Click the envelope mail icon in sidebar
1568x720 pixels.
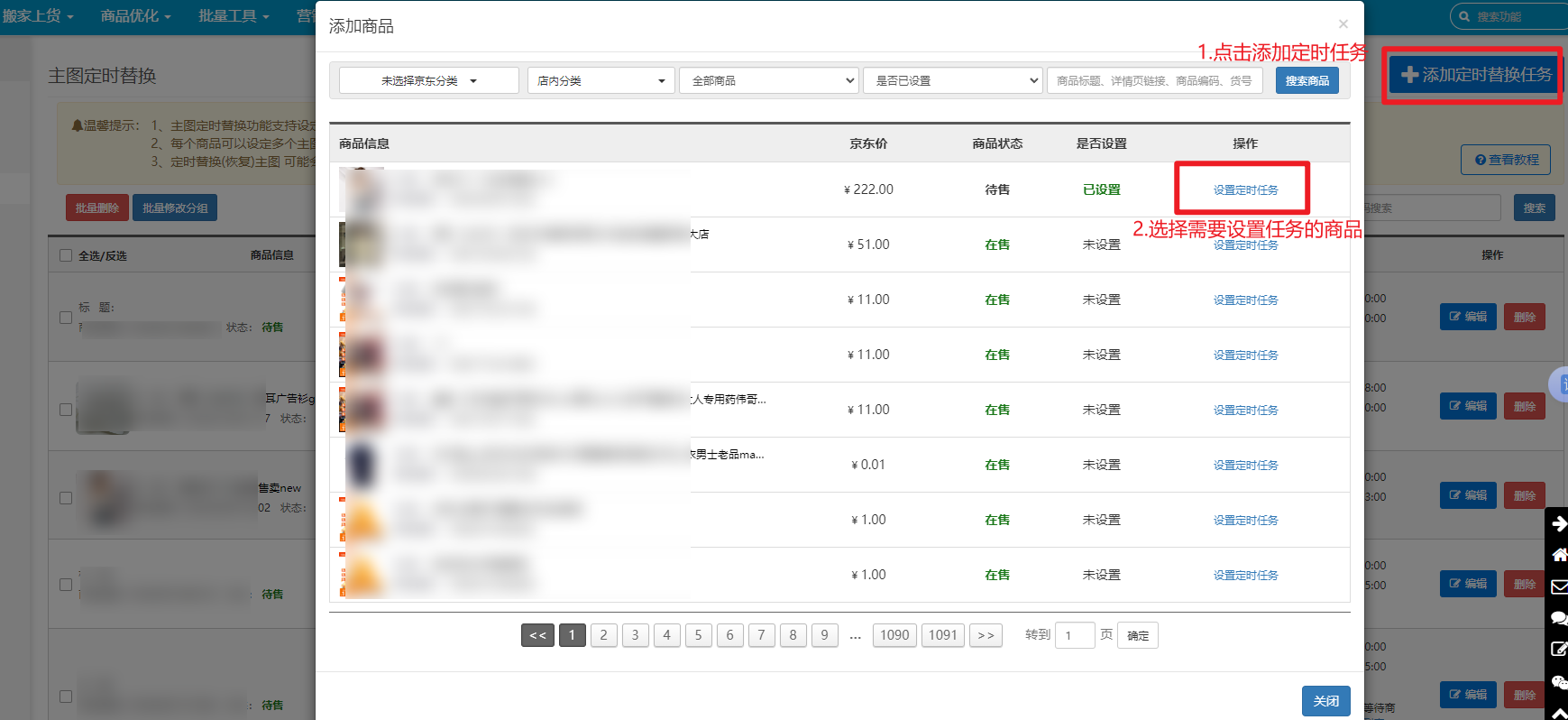(1558, 586)
